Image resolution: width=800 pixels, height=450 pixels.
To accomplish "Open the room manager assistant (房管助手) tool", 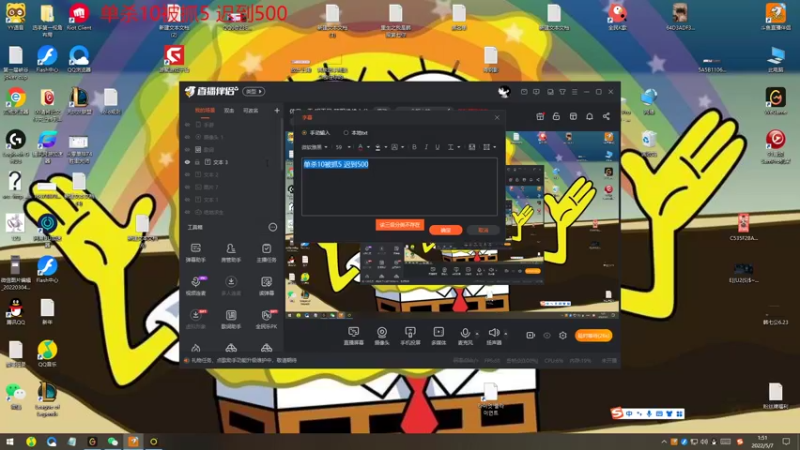I will point(231,253).
